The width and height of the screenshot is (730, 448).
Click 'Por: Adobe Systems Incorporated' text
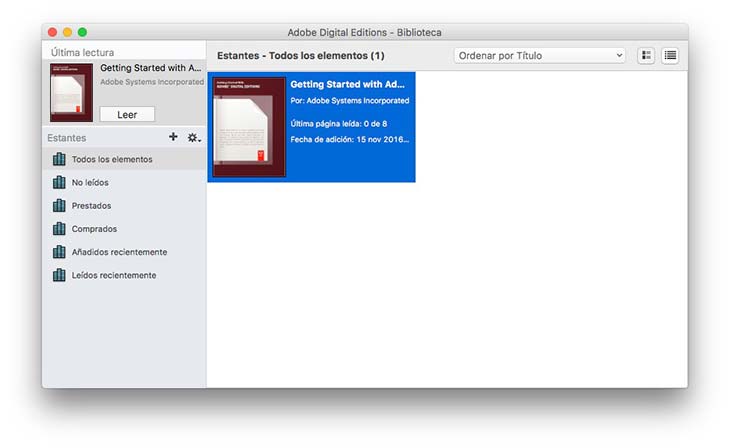350,101
